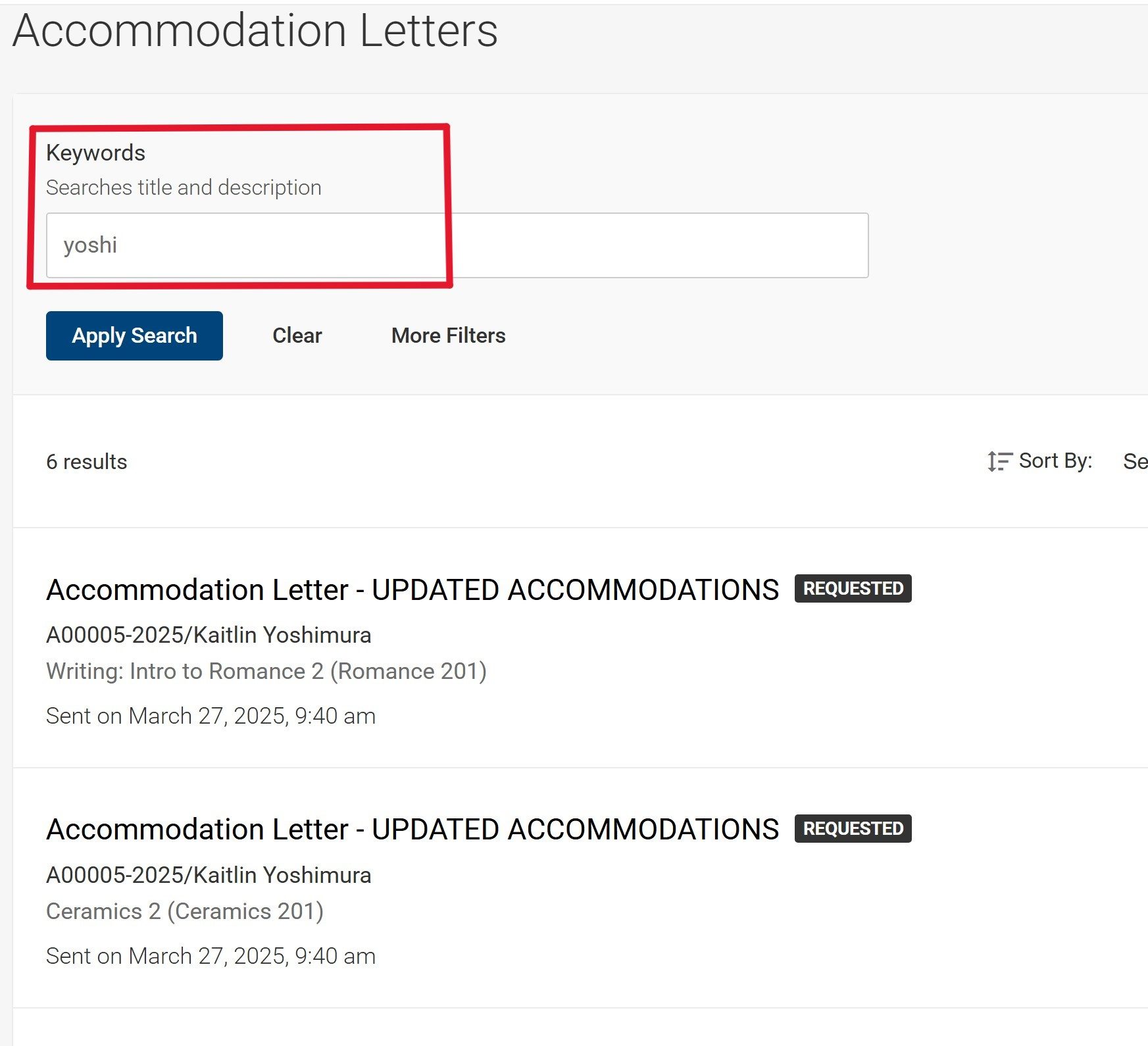
Task: Click the sent date under Romance 201 letter
Action: click(x=211, y=716)
